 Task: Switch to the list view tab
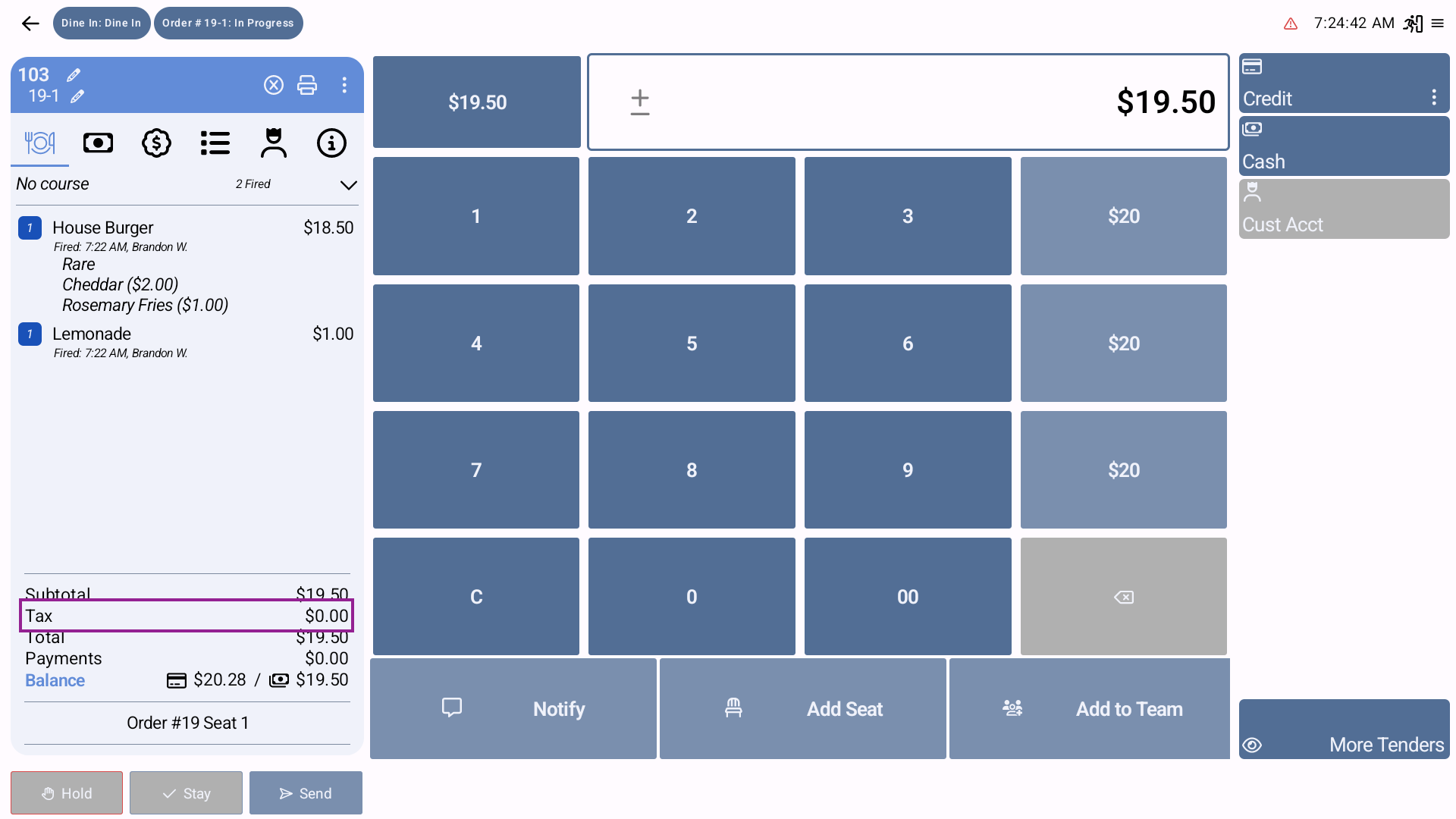click(215, 143)
